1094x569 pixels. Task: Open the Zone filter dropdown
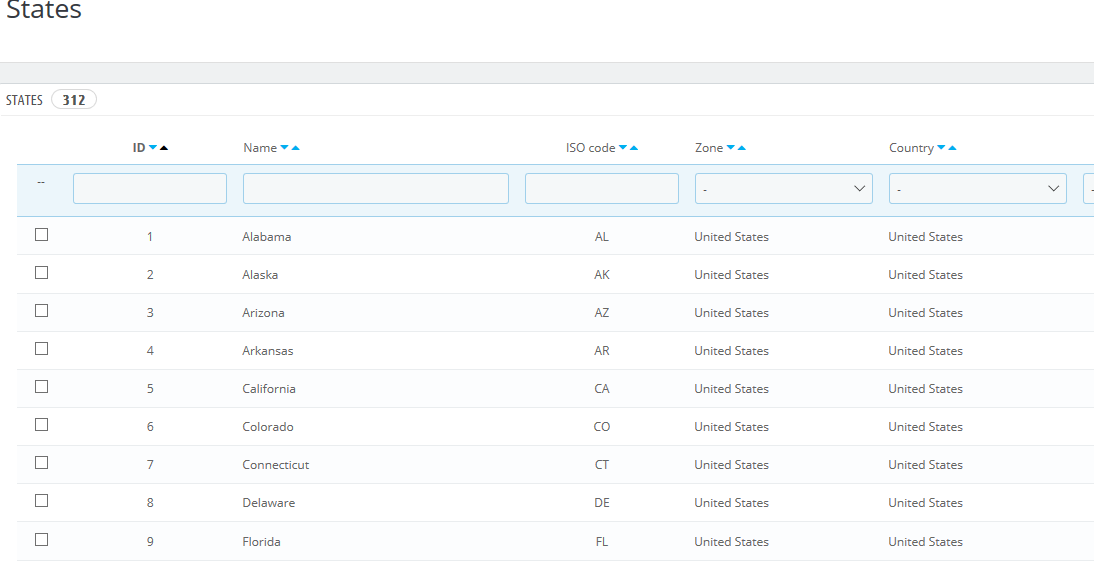783,189
